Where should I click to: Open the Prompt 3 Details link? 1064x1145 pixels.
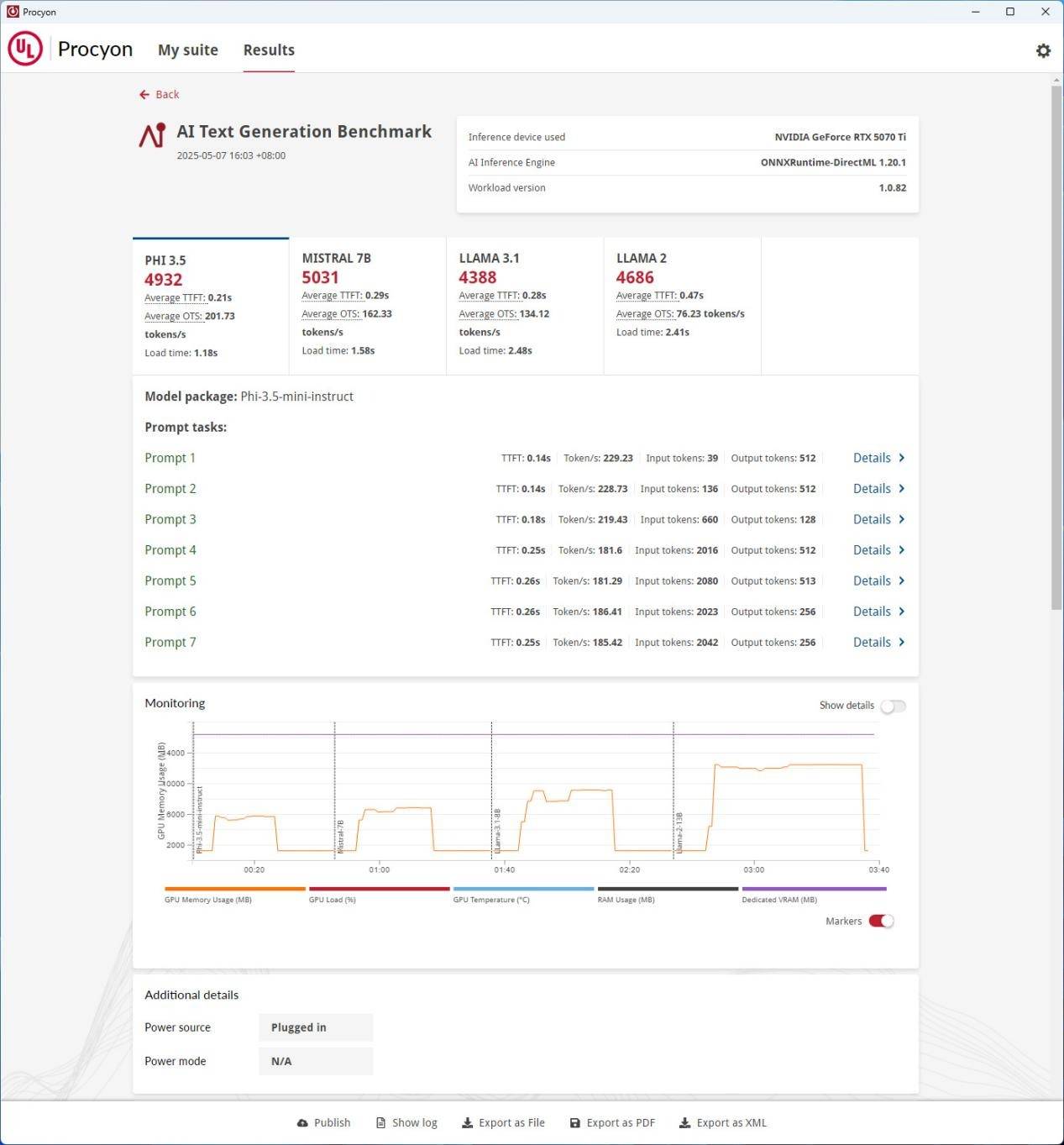pyautogui.click(x=871, y=520)
